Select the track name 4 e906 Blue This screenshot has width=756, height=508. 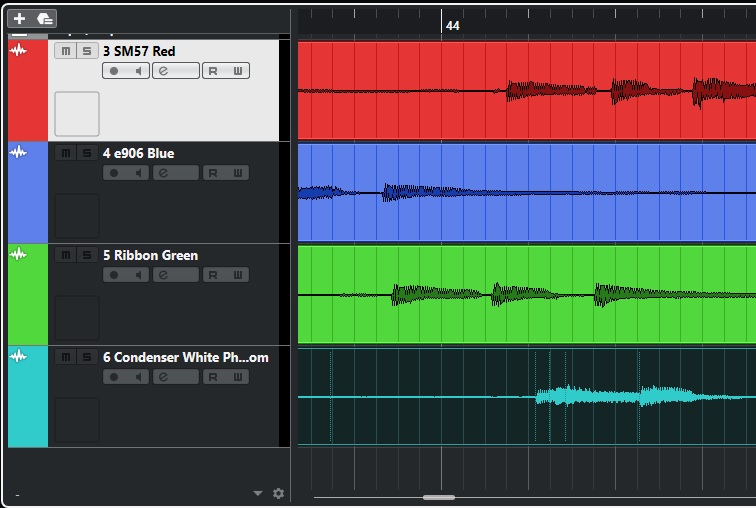[x=138, y=153]
